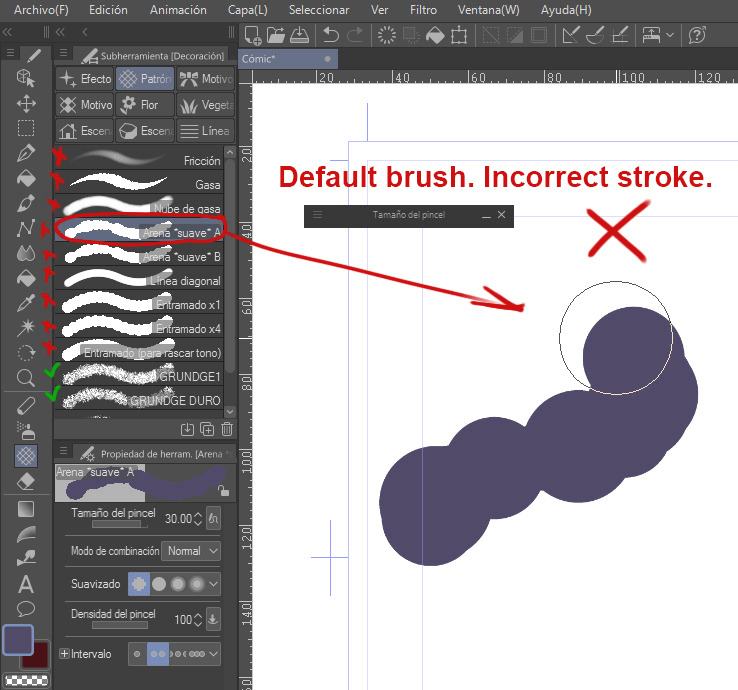Click the Undo arrow icon
This screenshot has width=738, height=690.
(x=331, y=35)
